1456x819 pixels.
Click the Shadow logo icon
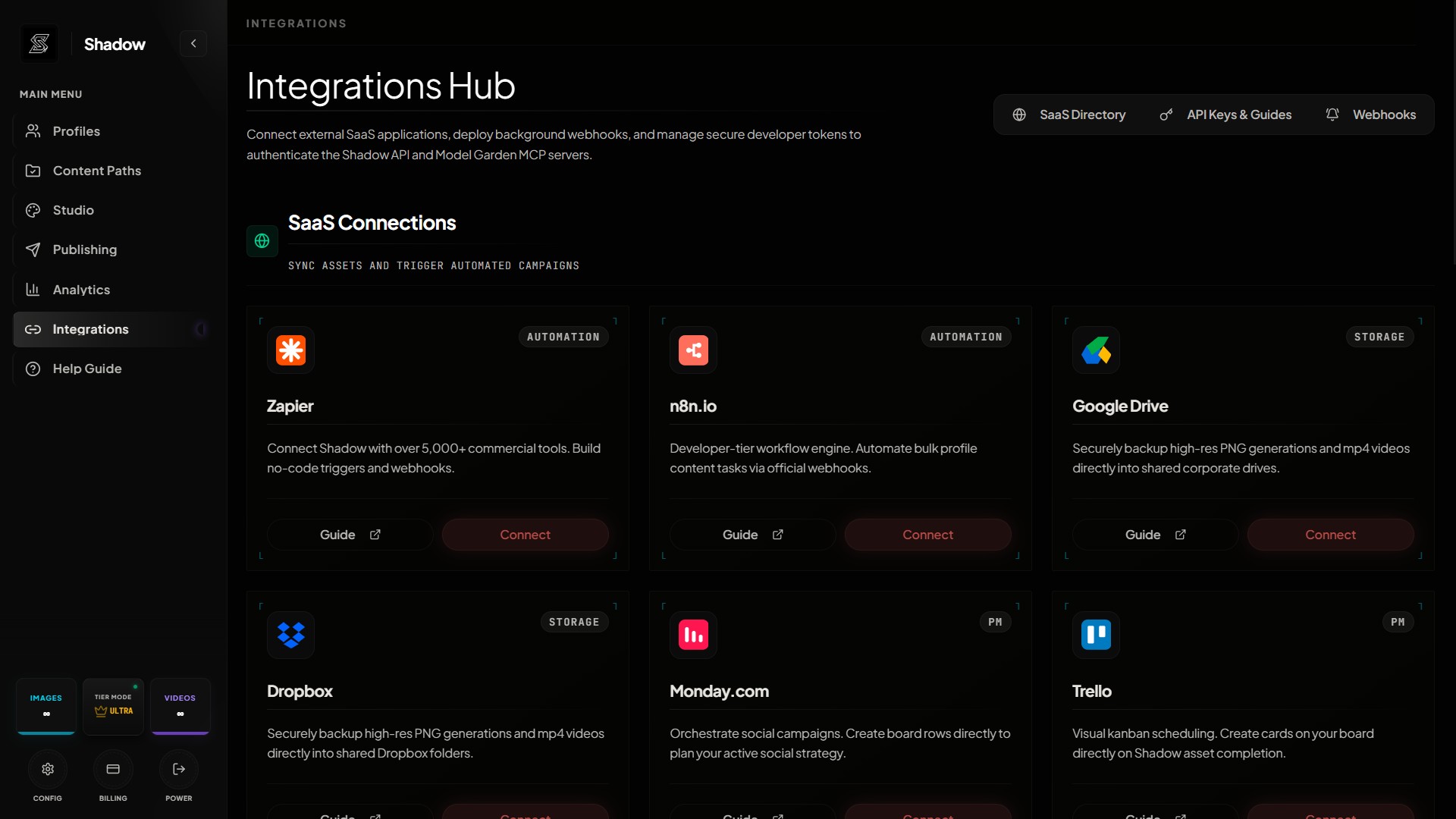coord(39,44)
